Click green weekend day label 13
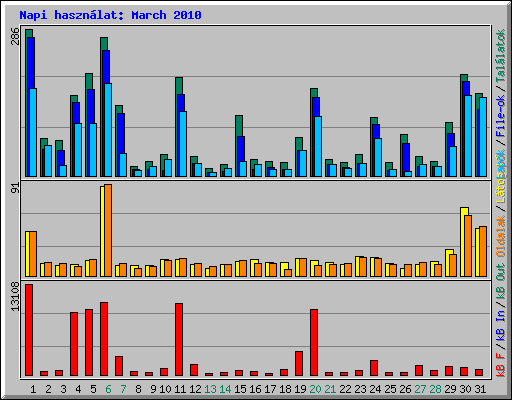512x400 pixels. tap(210, 389)
